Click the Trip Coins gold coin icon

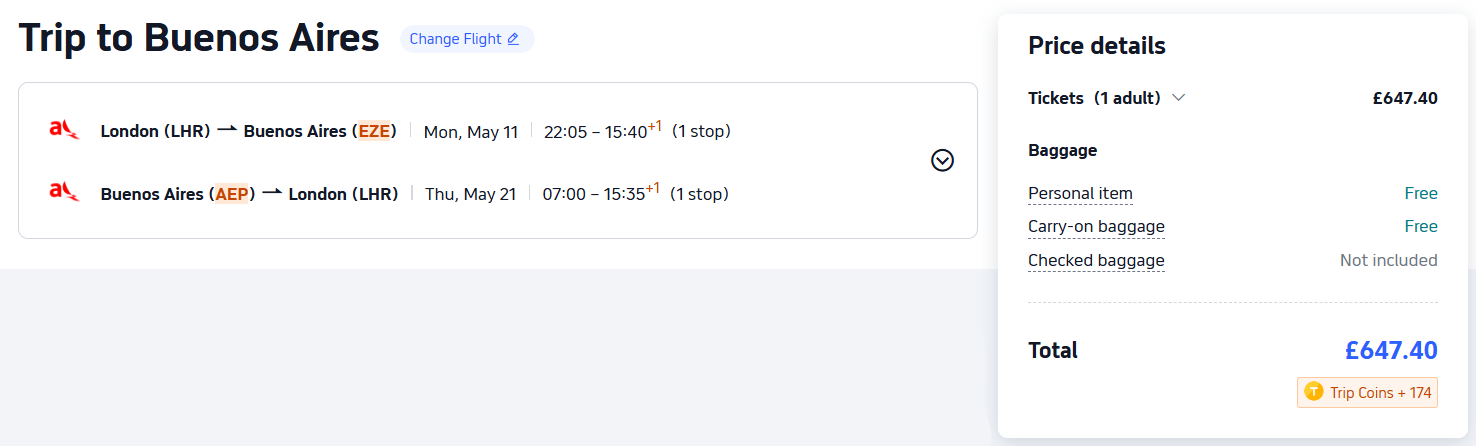click(x=1314, y=392)
